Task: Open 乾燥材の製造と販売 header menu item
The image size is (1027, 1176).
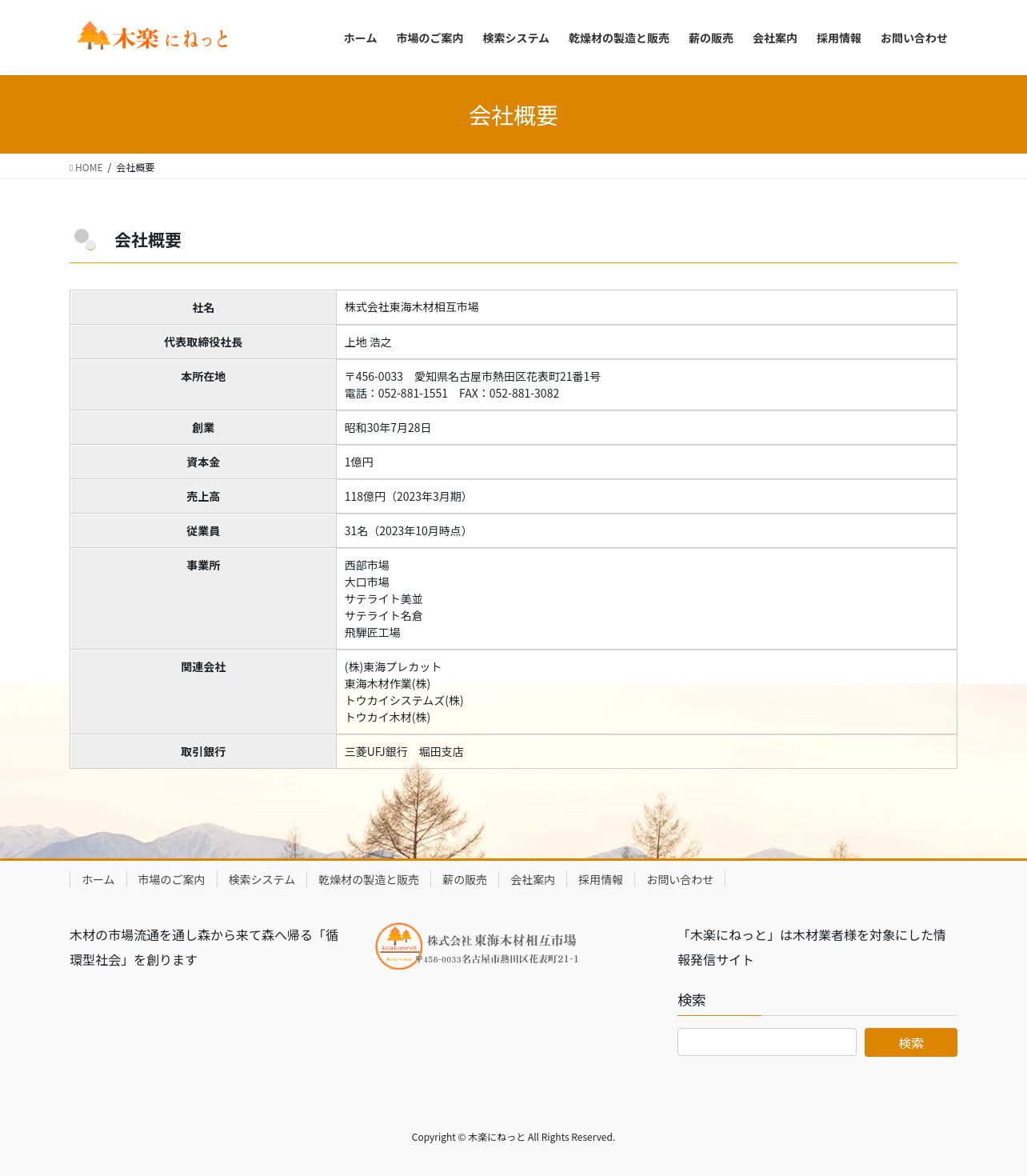Action: pyautogui.click(x=619, y=38)
